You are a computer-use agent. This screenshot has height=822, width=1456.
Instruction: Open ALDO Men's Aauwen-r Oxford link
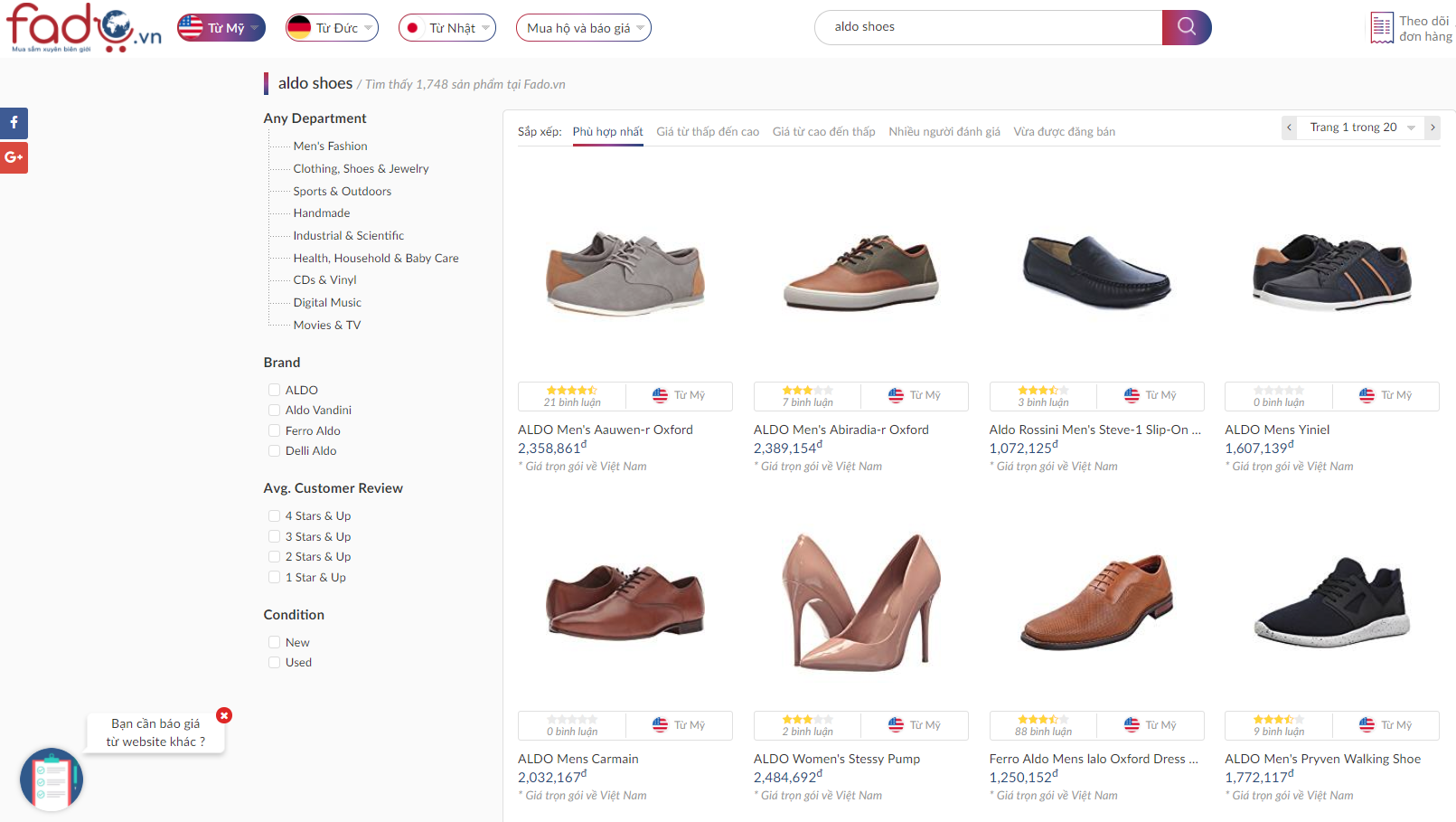click(x=606, y=430)
